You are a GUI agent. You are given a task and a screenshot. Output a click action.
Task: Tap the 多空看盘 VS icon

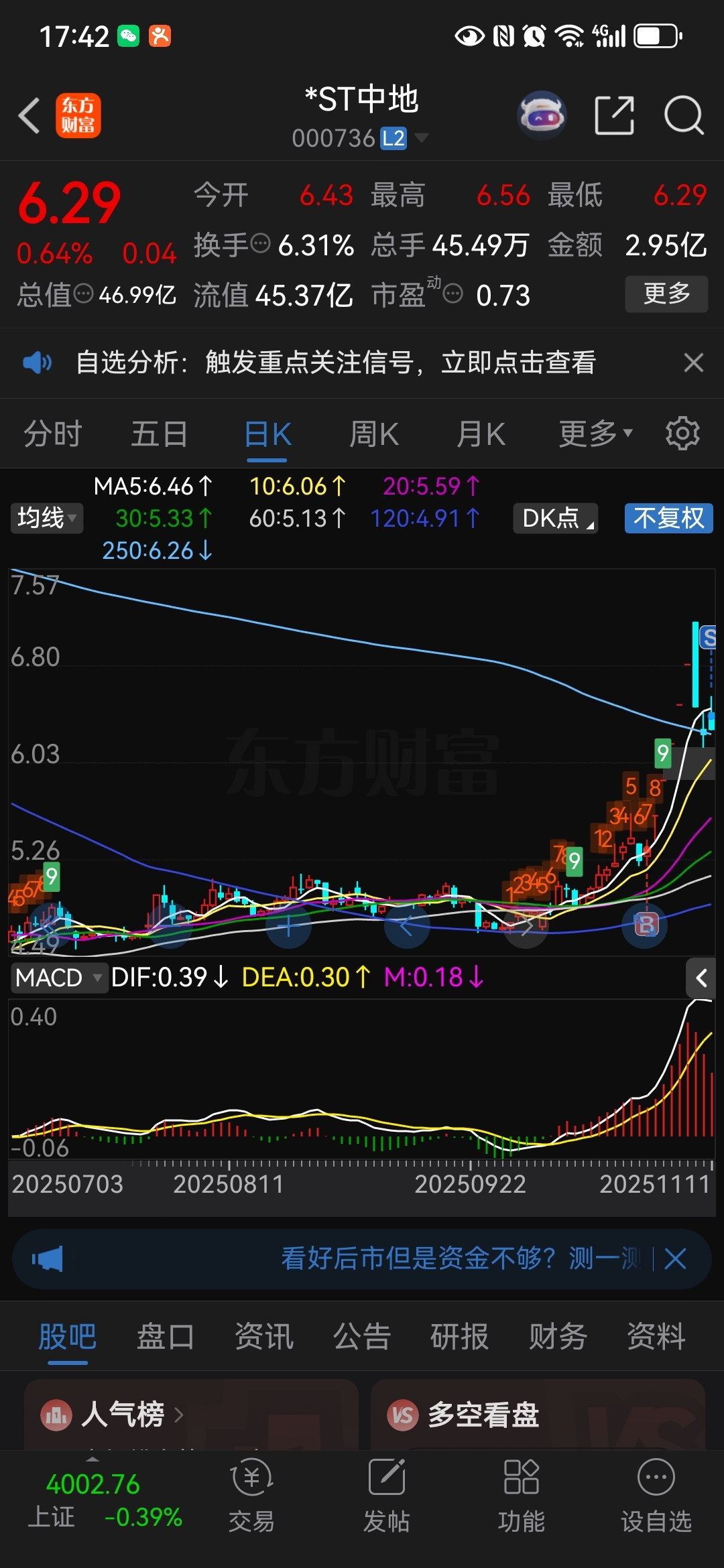[x=402, y=1415]
